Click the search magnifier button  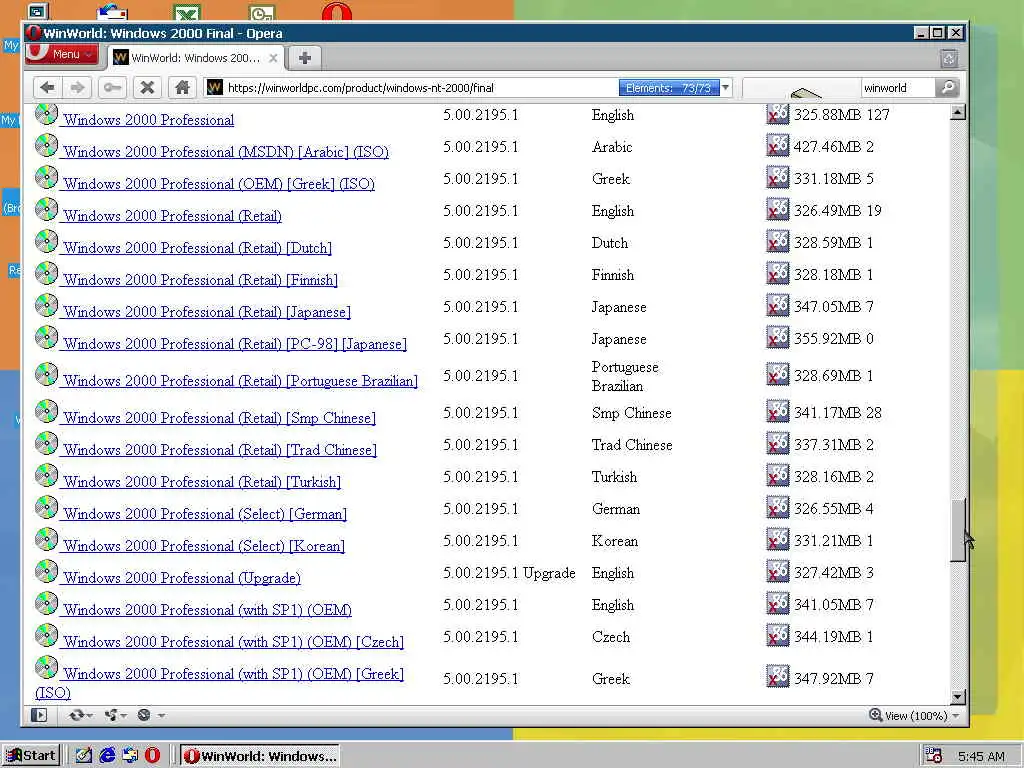[948, 88]
